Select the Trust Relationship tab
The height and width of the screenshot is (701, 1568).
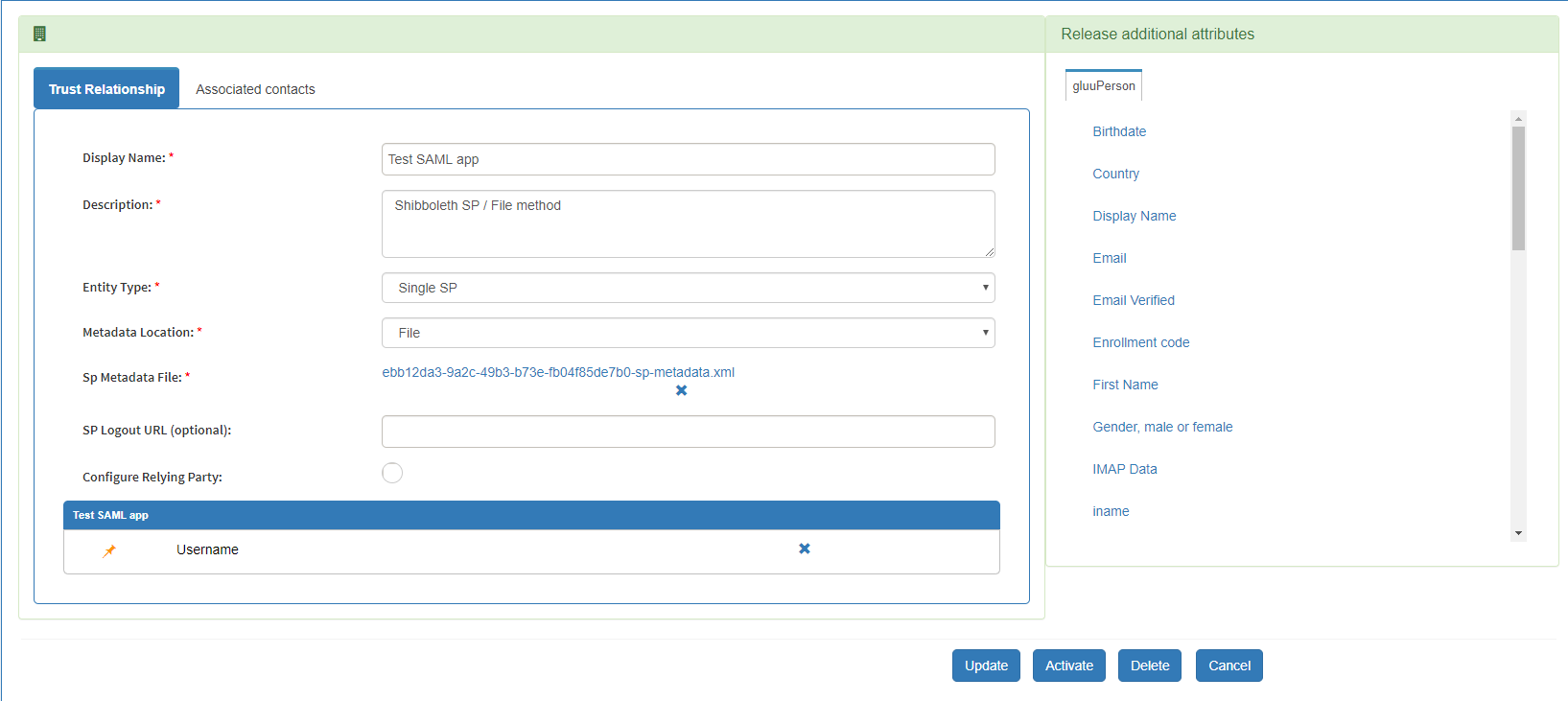(106, 89)
